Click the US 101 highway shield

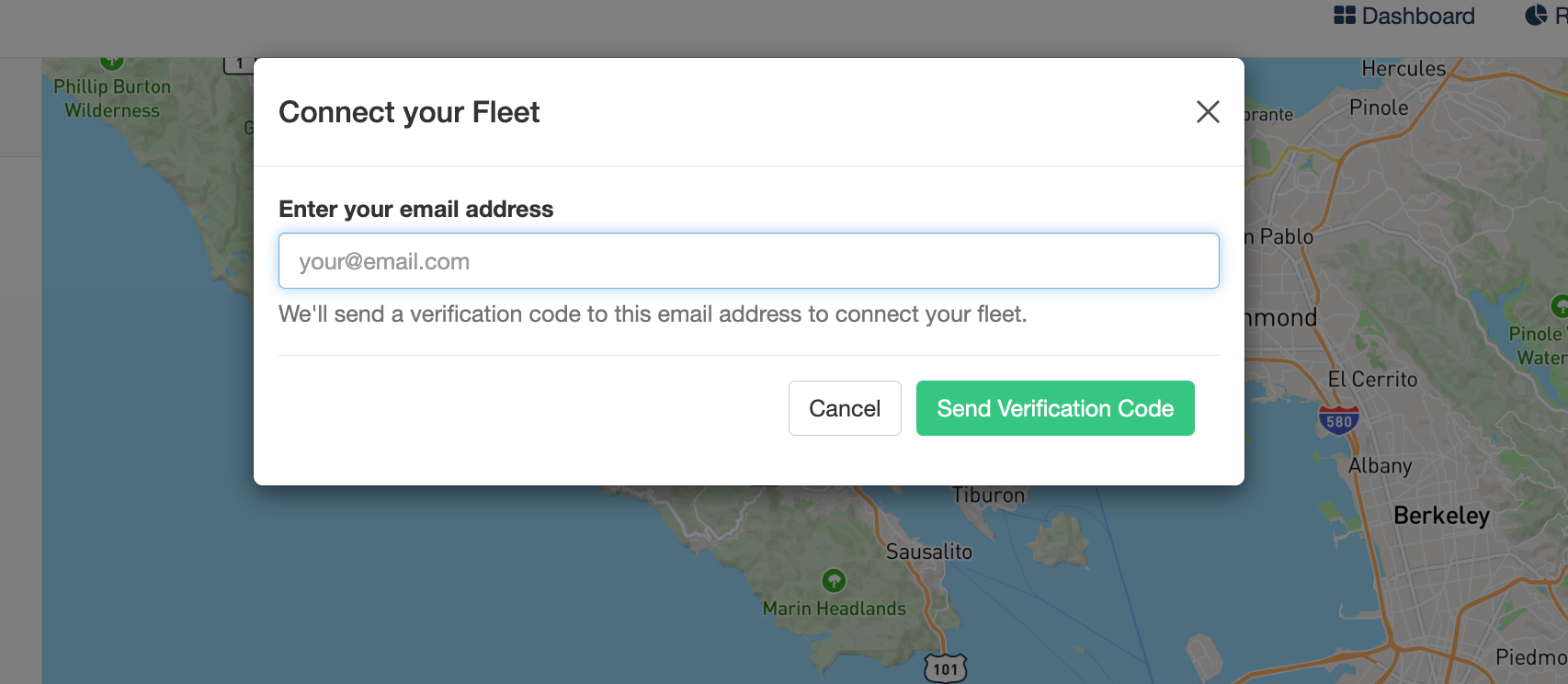(x=945, y=668)
